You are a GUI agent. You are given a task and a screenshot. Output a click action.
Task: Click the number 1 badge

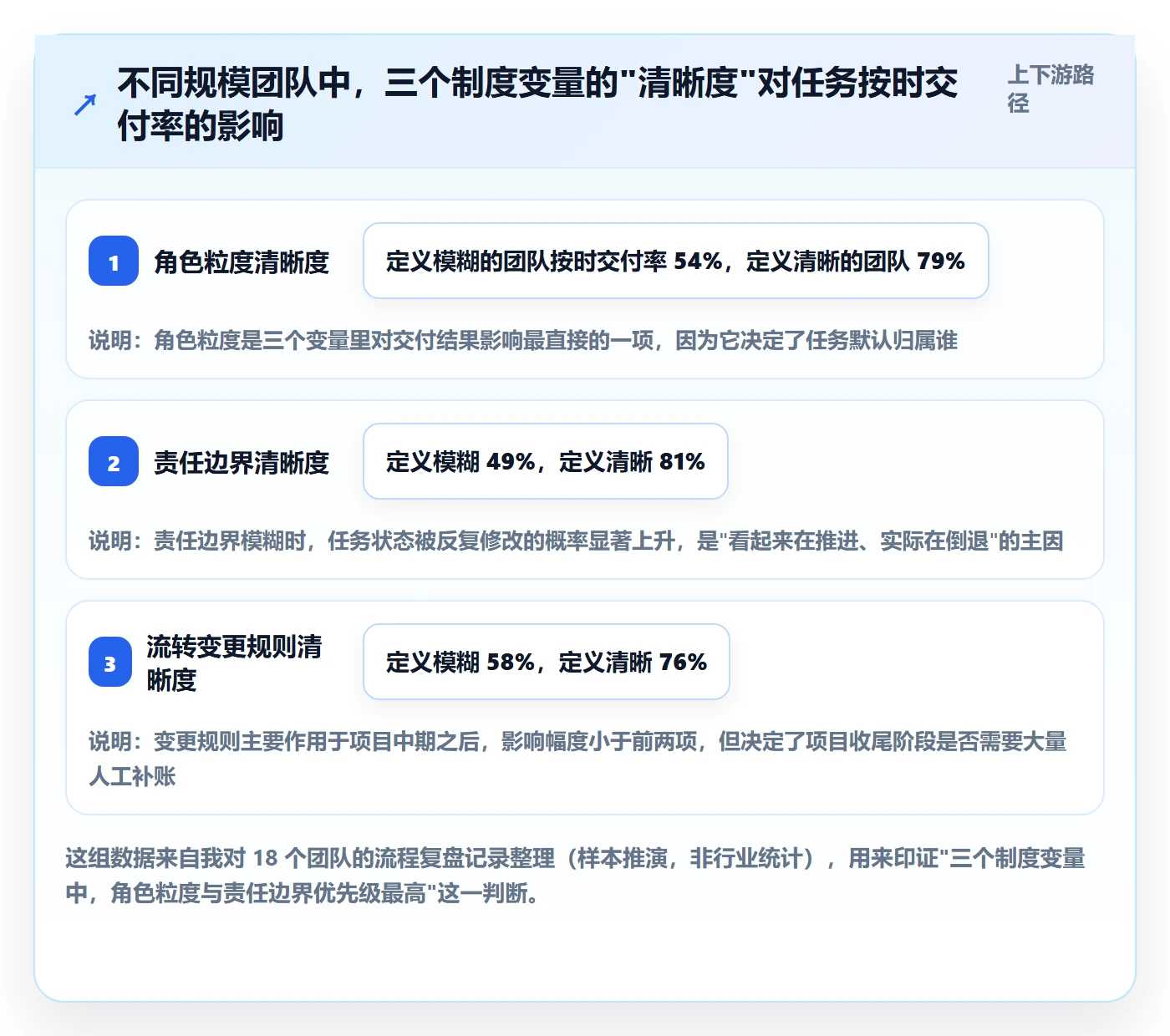(x=114, y=261)
